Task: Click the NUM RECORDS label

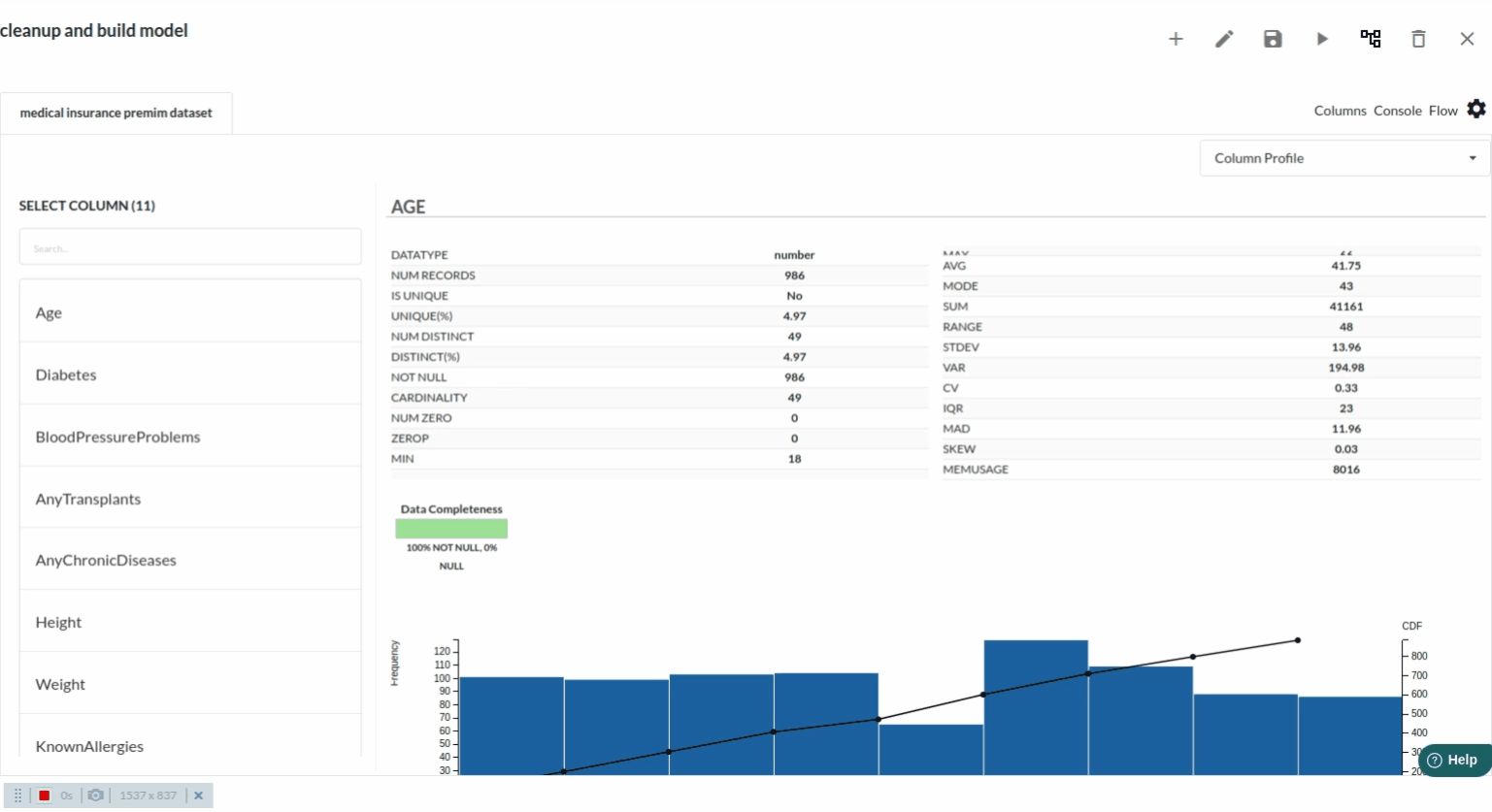Action: point(433,276)
